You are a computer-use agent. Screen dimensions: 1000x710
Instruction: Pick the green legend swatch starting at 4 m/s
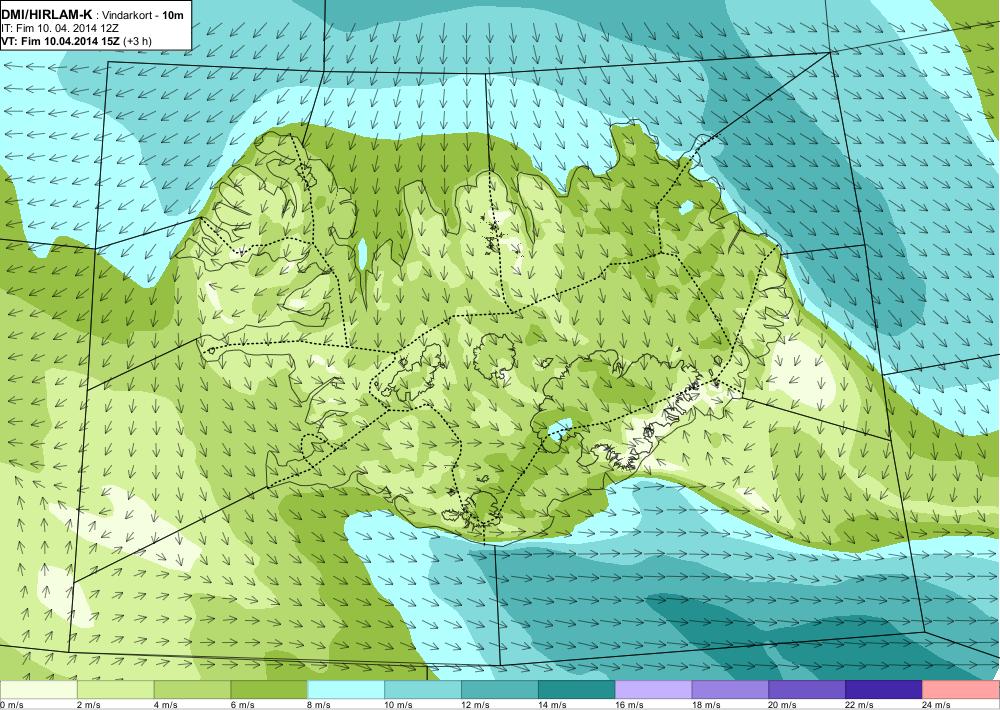point(192,690)
